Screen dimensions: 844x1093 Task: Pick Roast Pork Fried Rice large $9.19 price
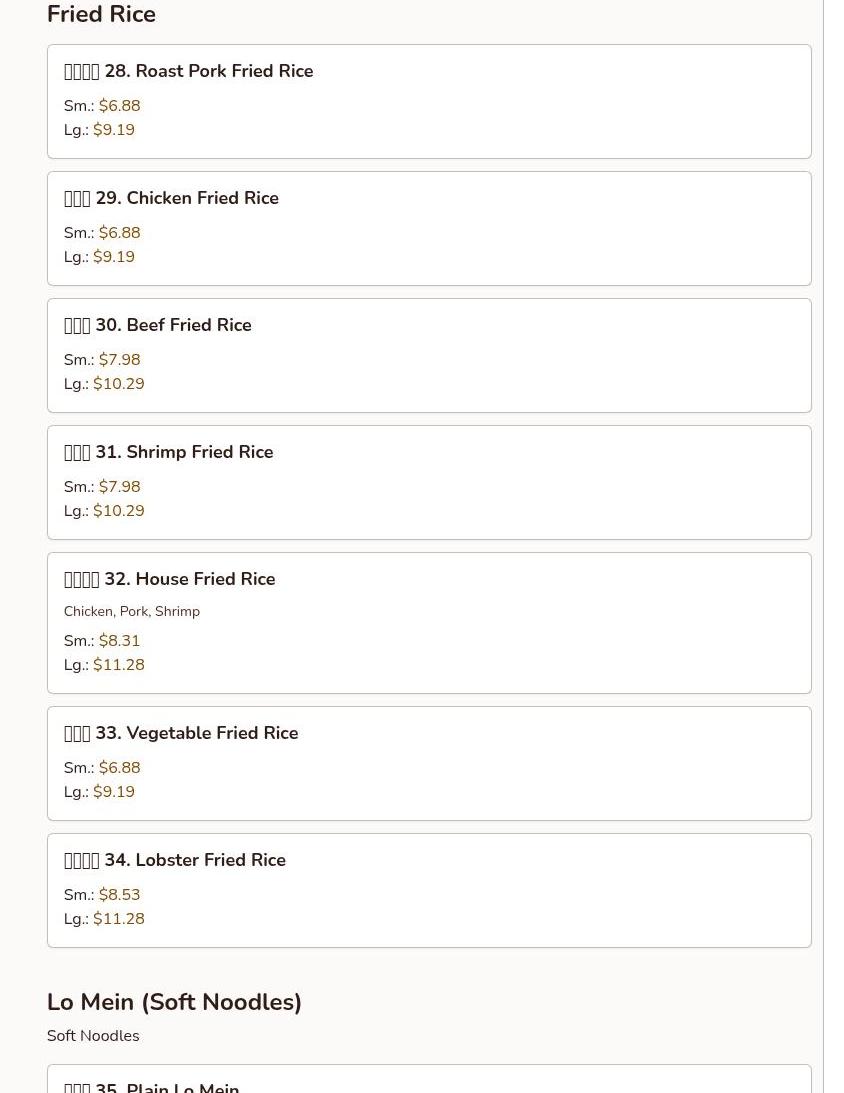click(114, 130)
